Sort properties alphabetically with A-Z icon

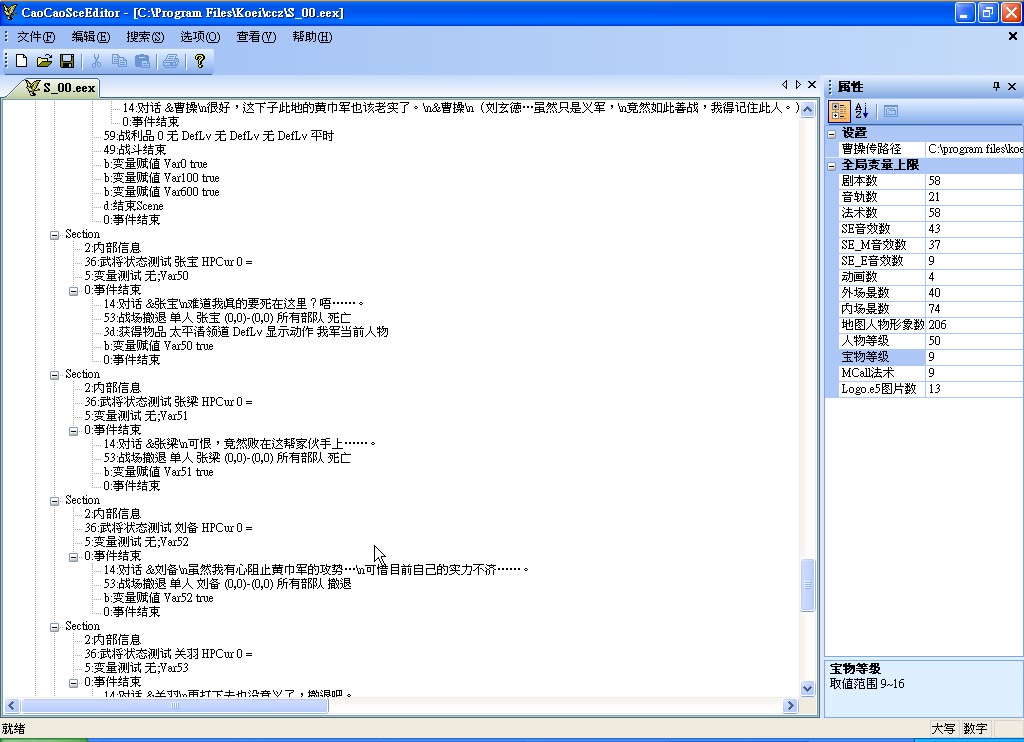click(x=862, y=111)
